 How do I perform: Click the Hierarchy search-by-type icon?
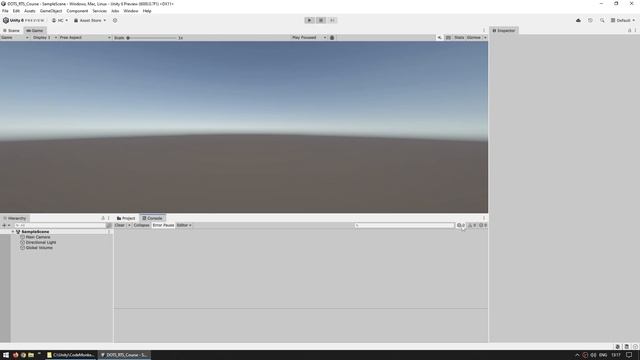[109, 225]
